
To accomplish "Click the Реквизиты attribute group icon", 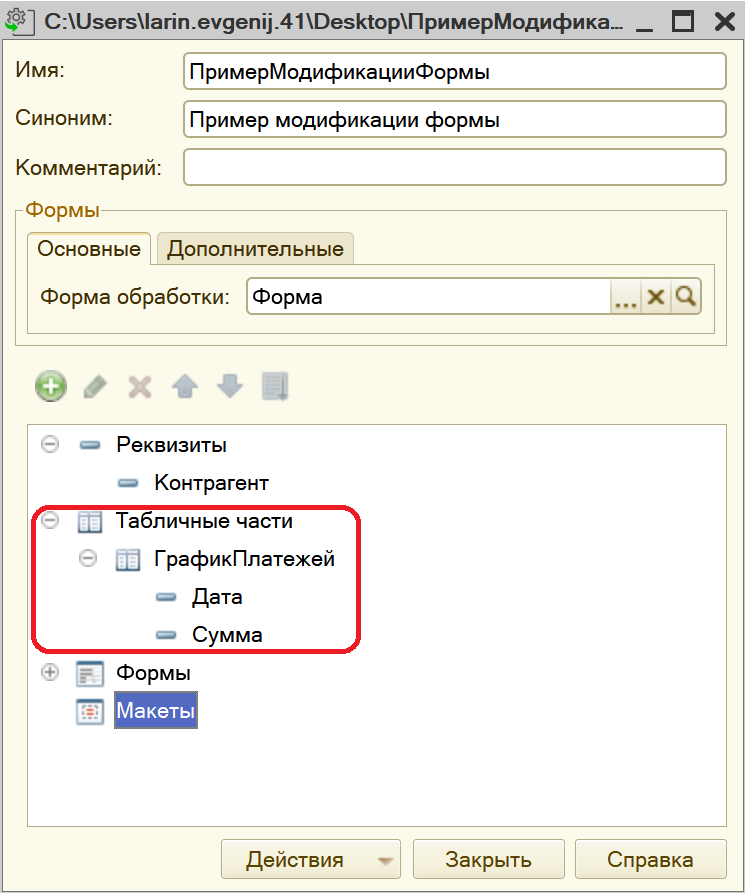I will (x=90, y=445).
